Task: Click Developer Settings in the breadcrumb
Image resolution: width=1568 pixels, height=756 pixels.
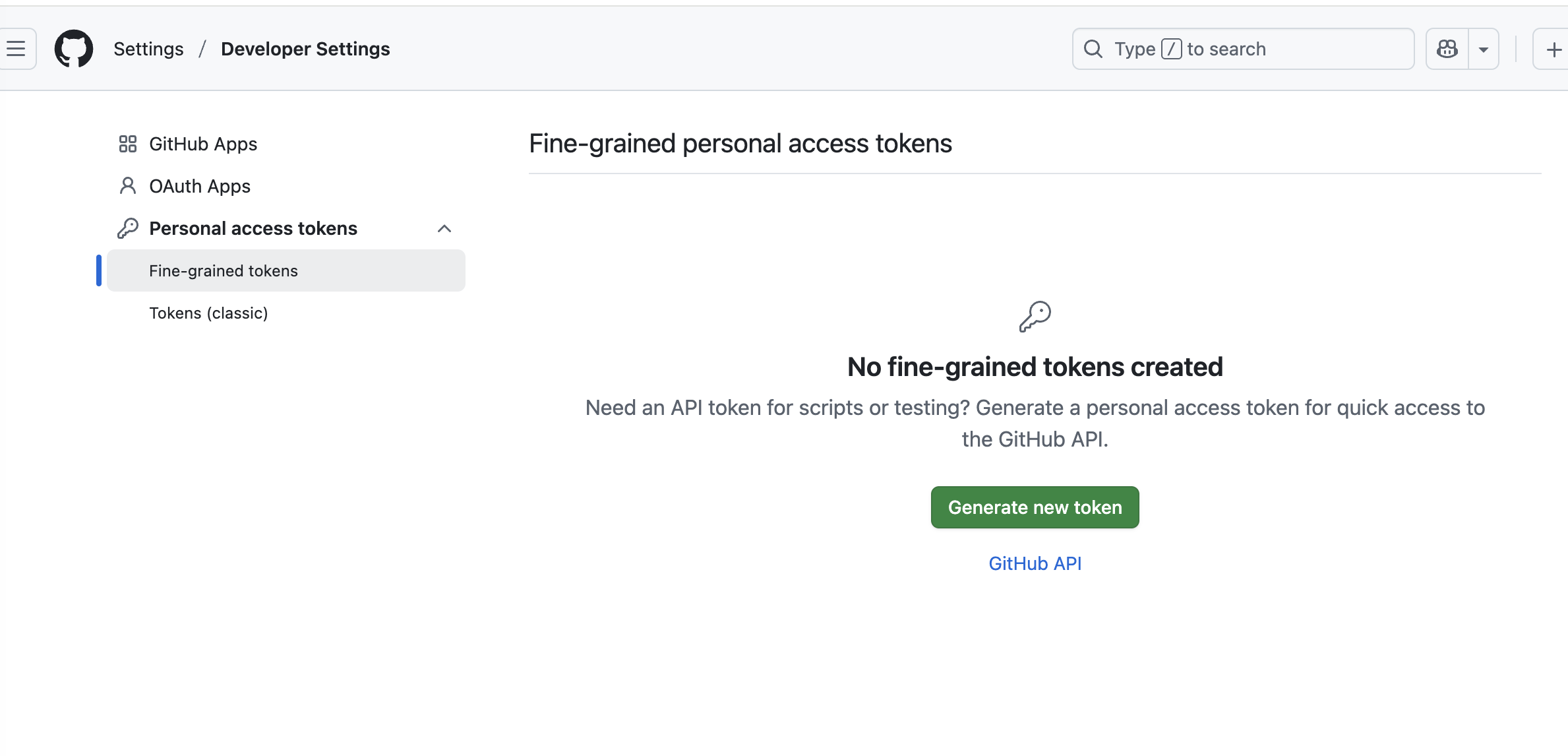Action: pos(305,48)
